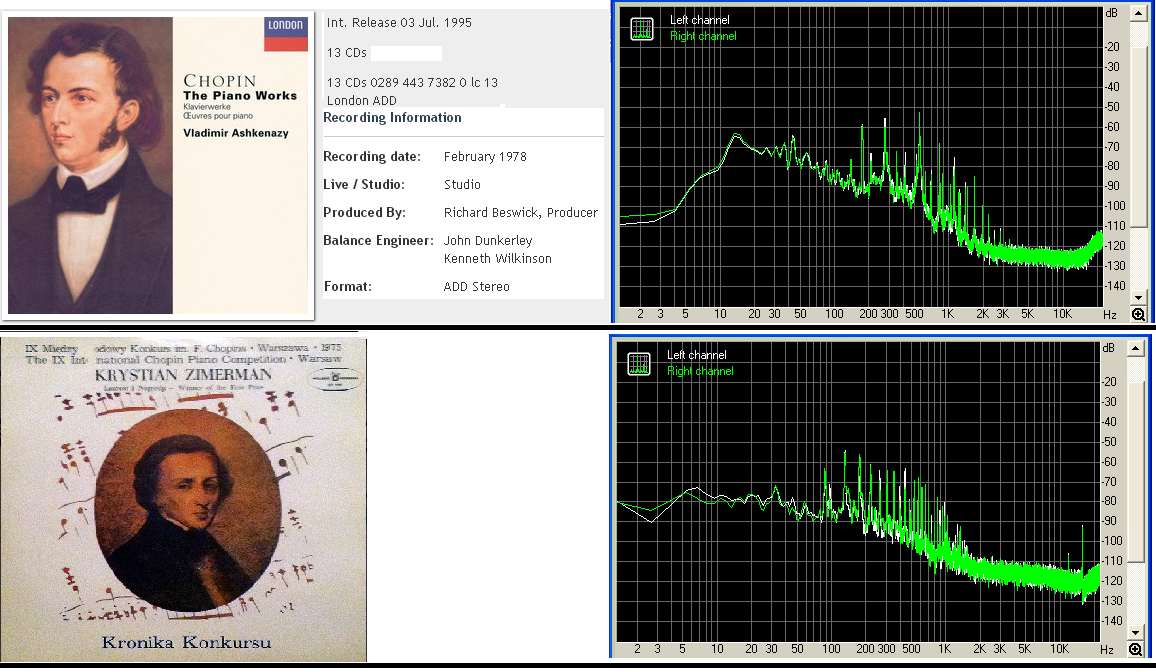Click the "Int. Release 03 Jul. 1995" text

pyautogui.click(x=399, y=23)
